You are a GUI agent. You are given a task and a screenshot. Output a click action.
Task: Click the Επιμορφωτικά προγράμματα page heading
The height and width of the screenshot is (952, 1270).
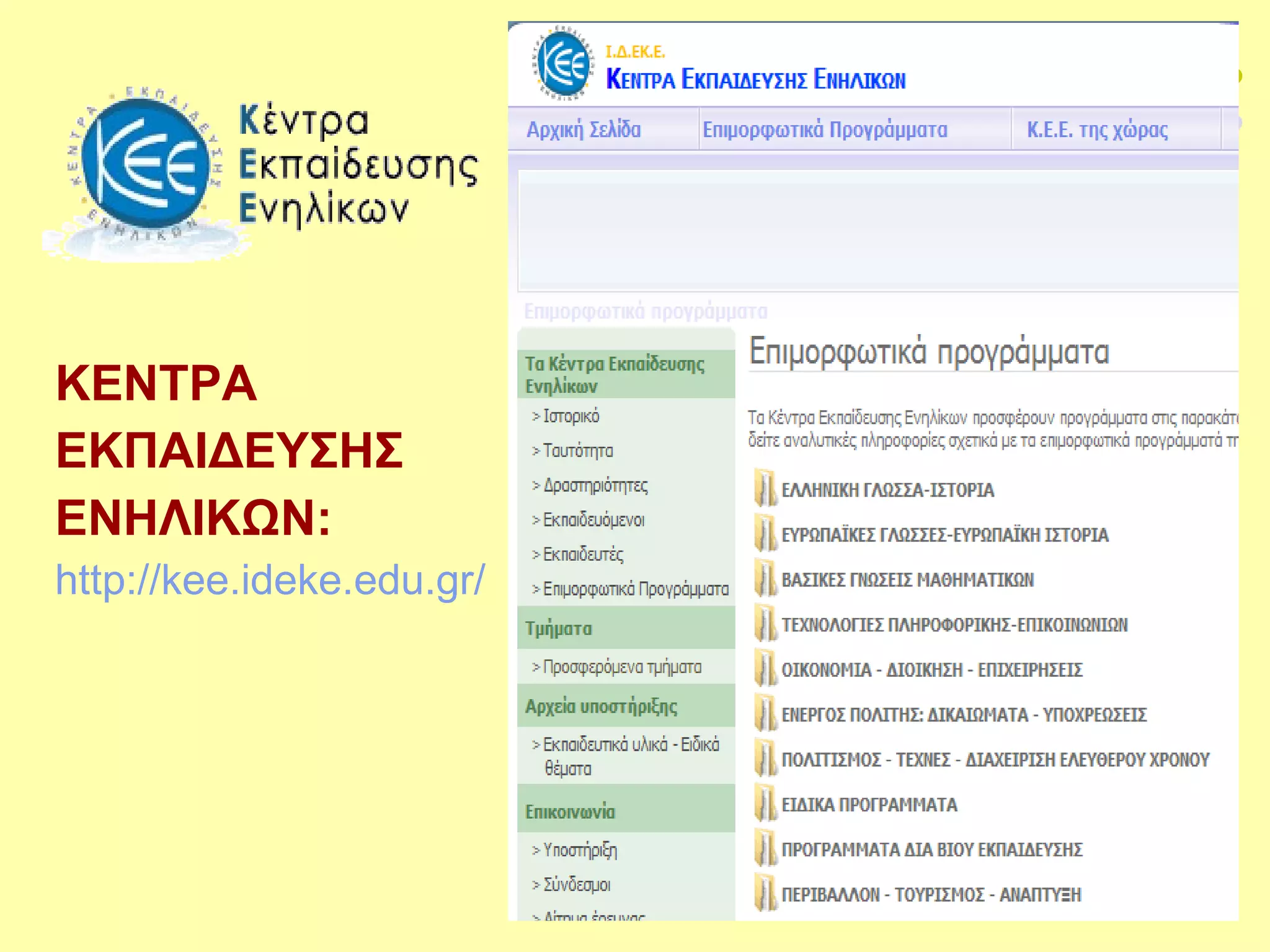928,351
